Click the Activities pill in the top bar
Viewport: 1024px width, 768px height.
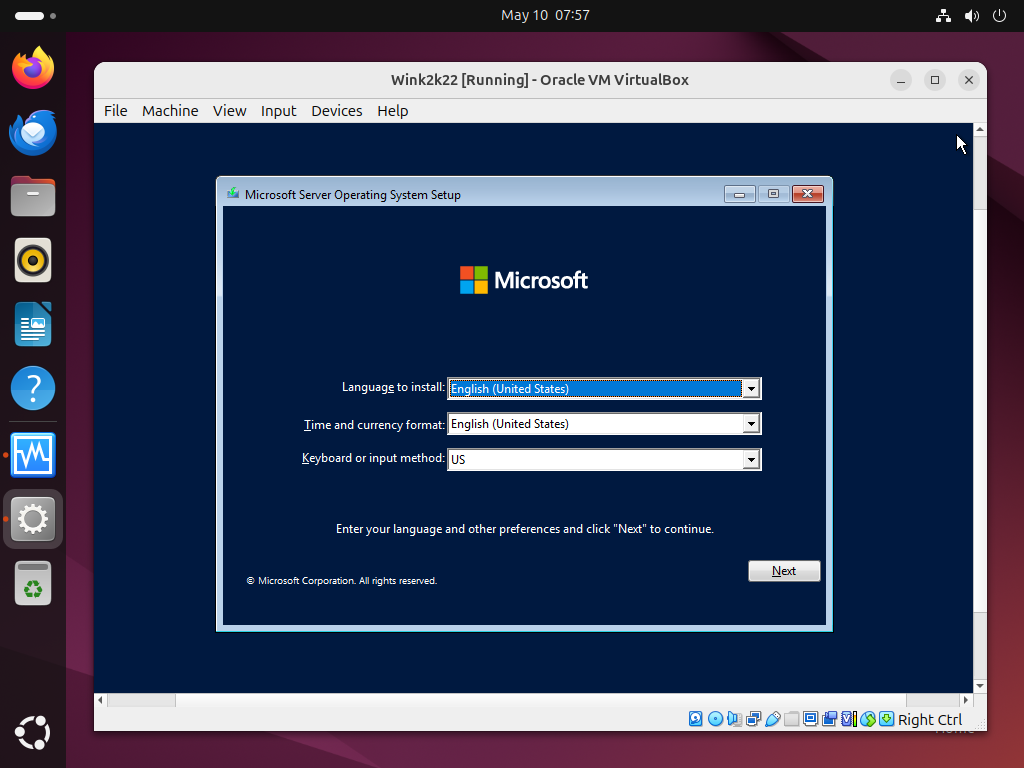click(35, 16)
